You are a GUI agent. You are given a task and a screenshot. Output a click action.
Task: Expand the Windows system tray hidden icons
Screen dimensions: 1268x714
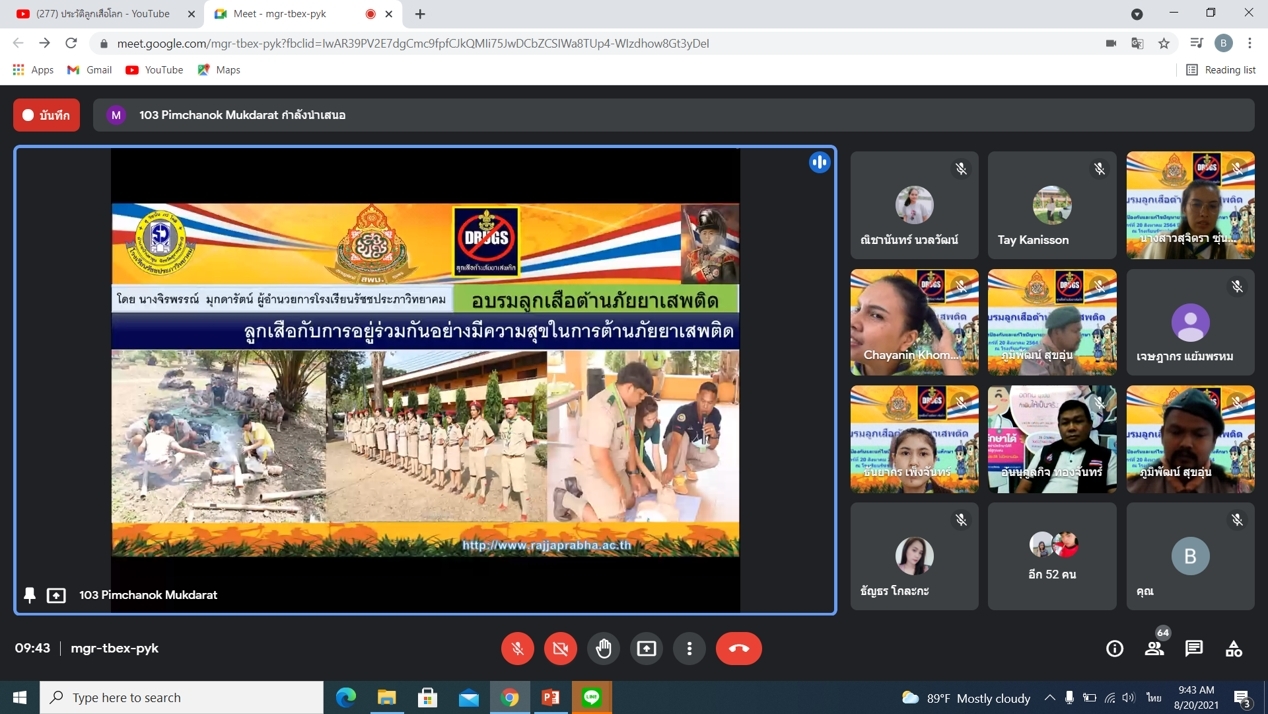tap(1049, 697)
